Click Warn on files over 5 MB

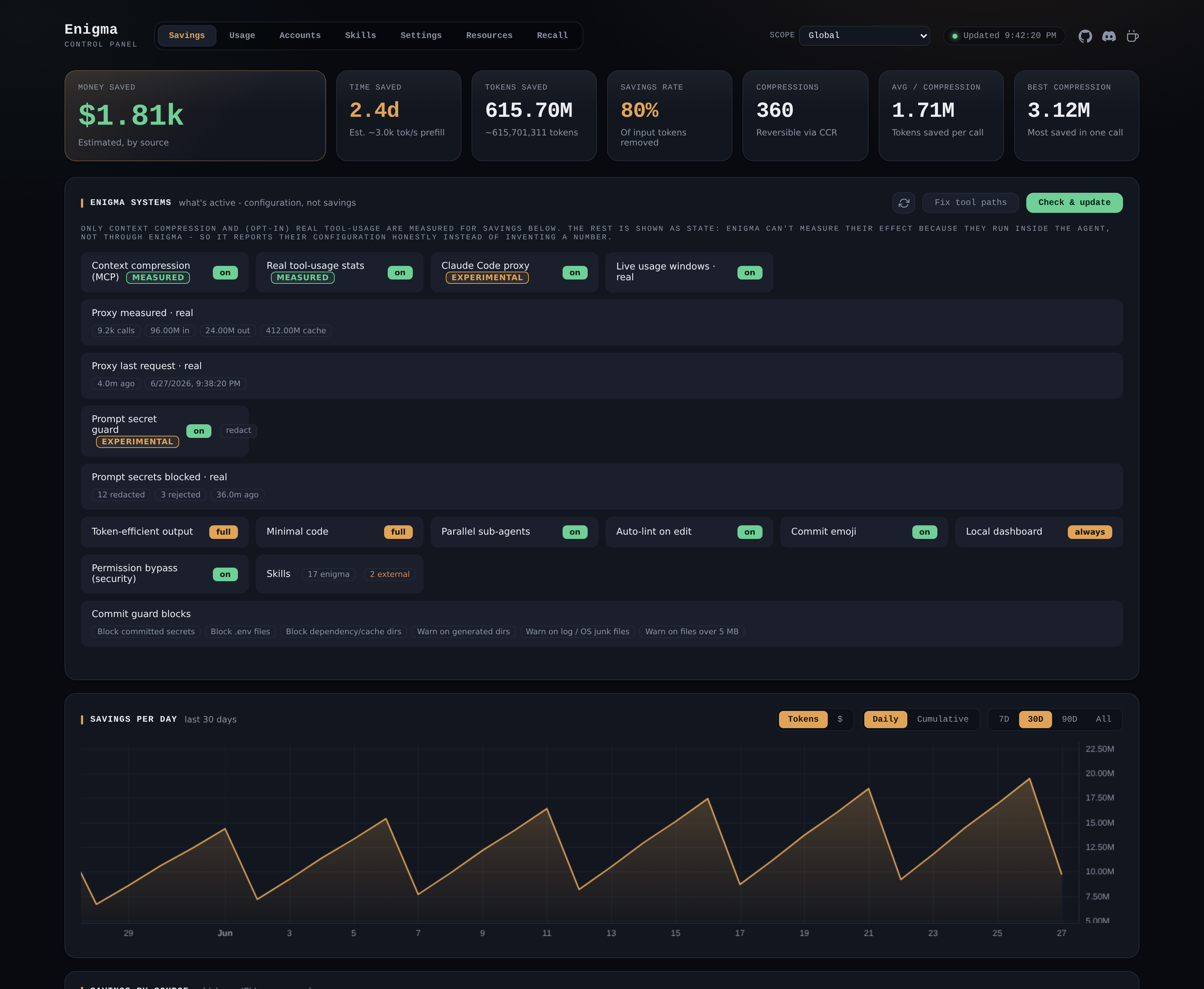tap(692, 632)
